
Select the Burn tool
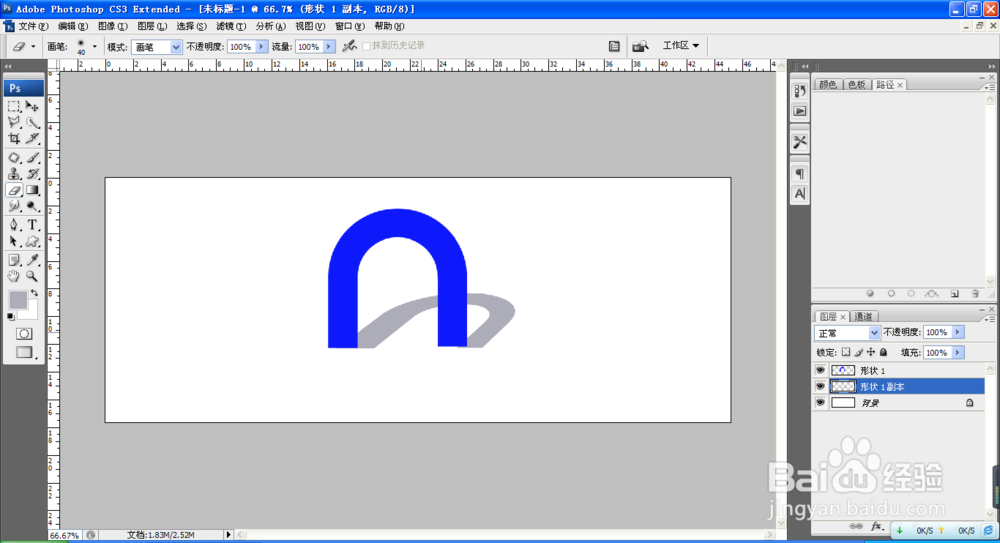(x=33, y=206)
